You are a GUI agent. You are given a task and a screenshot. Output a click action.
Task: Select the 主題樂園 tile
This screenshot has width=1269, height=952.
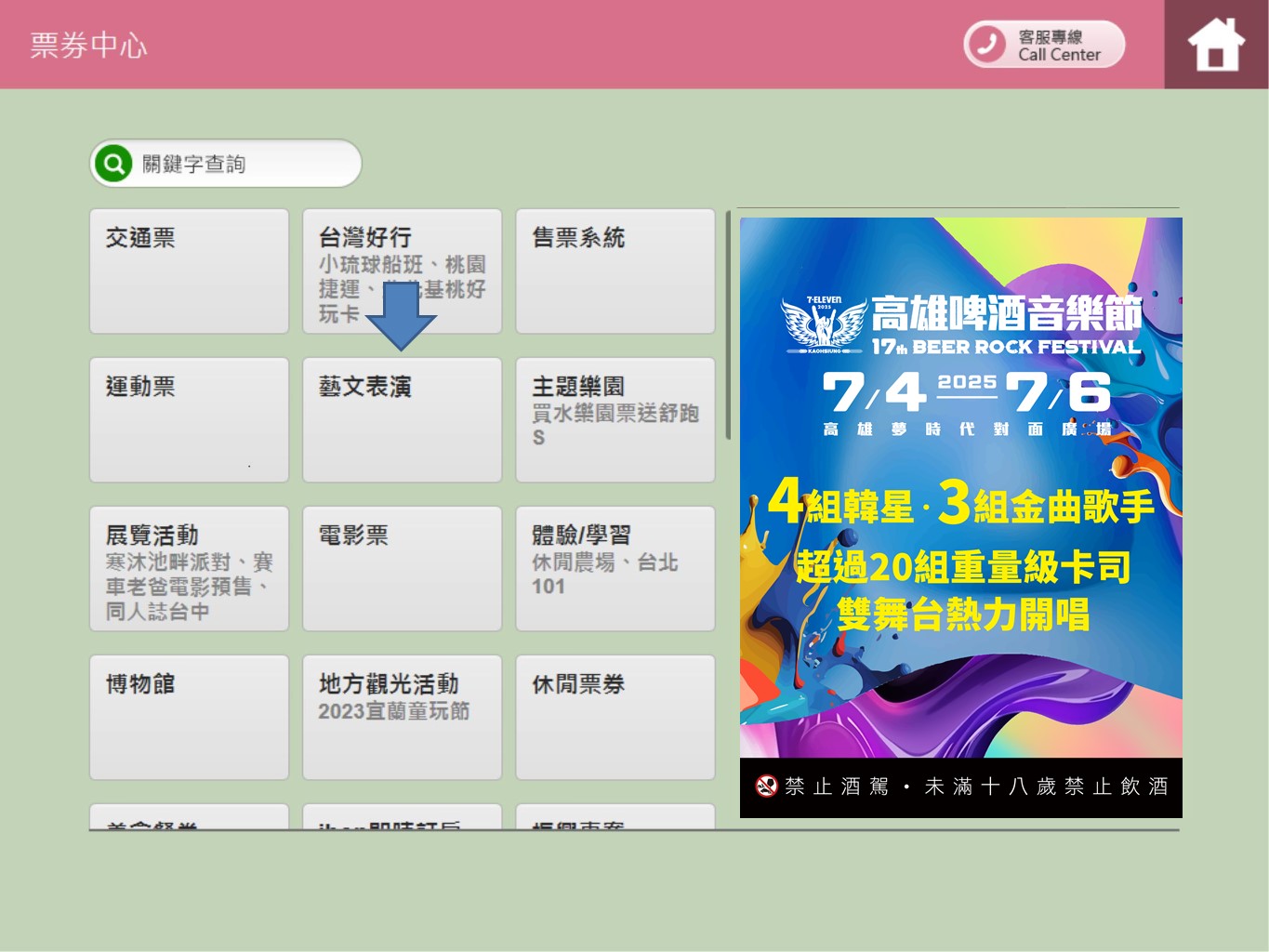click(615, 419)
